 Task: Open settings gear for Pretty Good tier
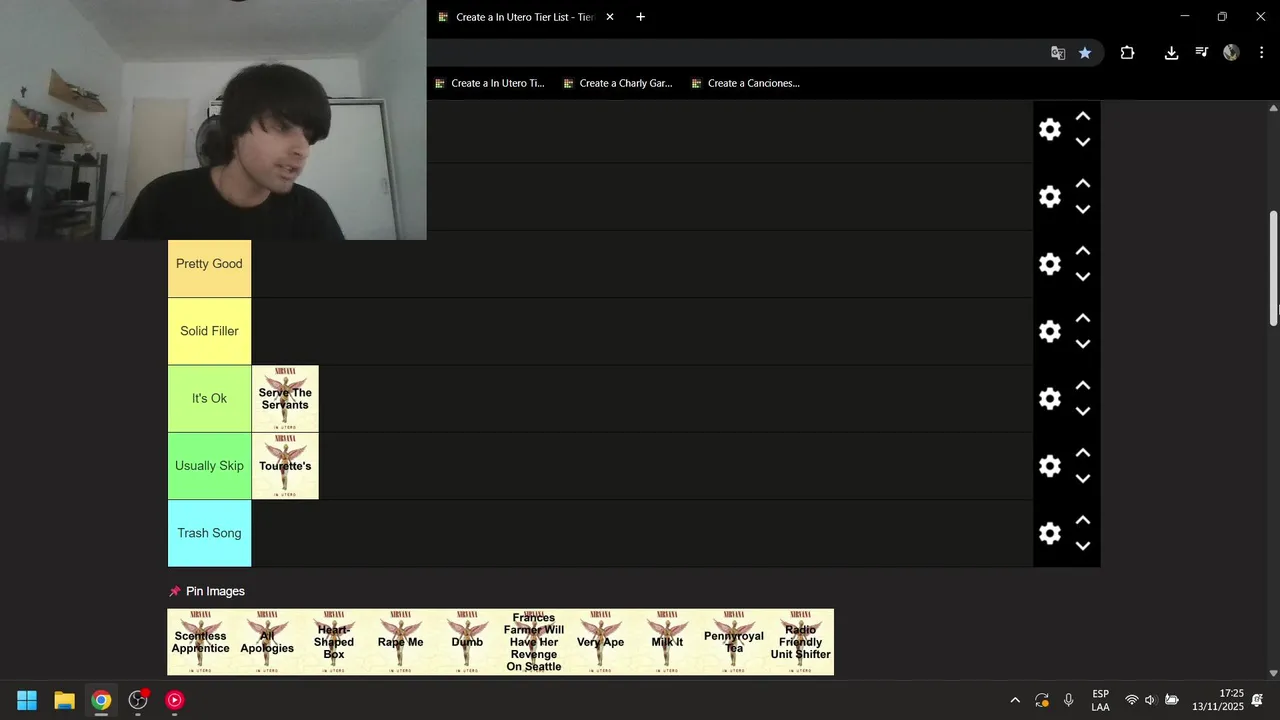1049,264
